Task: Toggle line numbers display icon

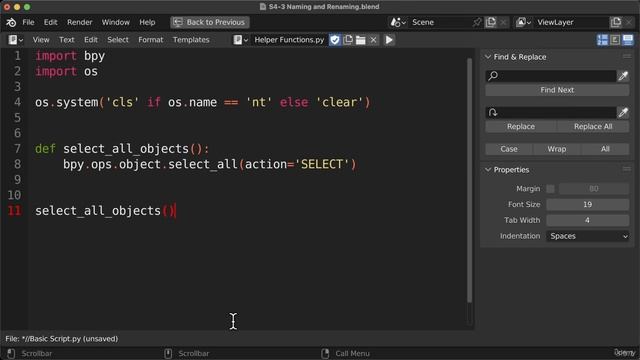Action: tap(602, 40)
